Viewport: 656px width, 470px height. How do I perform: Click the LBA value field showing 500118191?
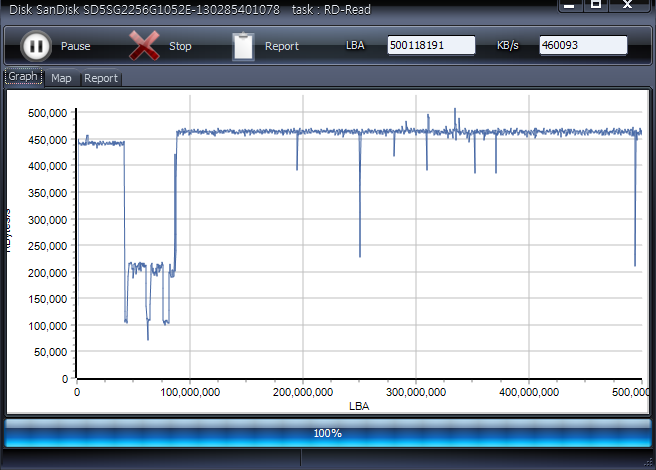pyautogui.click(x=431, y=46)
